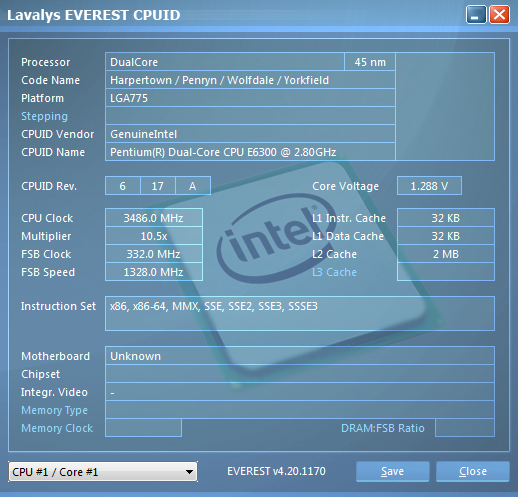This screenshot has width=518, height=497.
Task: Click the '10.5x' multiplier value
Action: [154, 236]
